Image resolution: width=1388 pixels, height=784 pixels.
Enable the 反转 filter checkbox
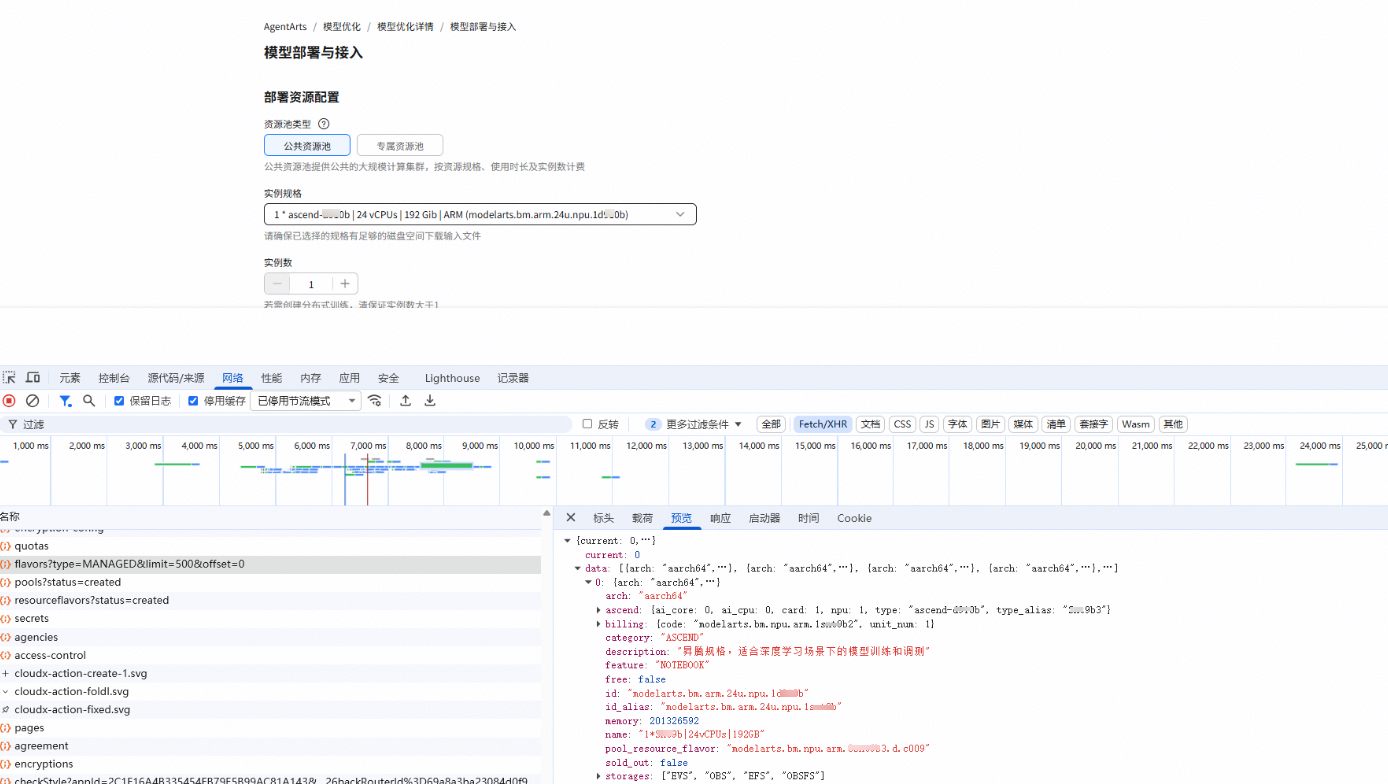[x=587, y=424]
